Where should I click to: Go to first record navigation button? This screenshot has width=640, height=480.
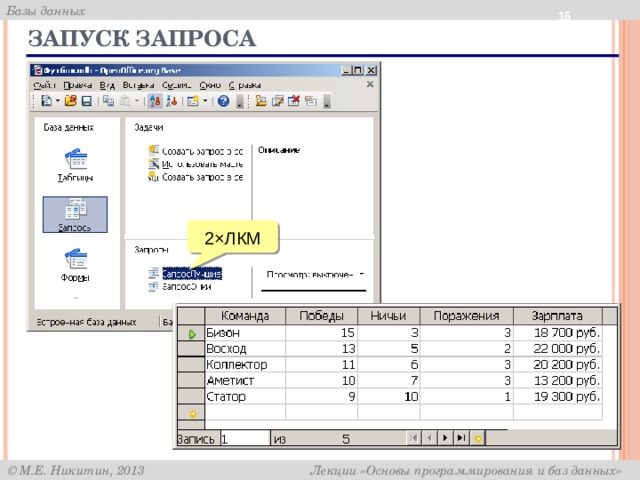coord(413,438)
